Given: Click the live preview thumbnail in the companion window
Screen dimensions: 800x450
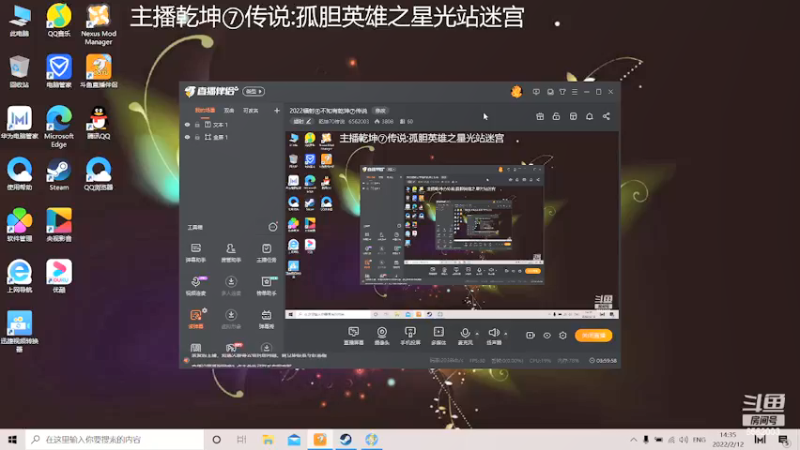Looking at the screenshot, I should [x=452, y=225].
